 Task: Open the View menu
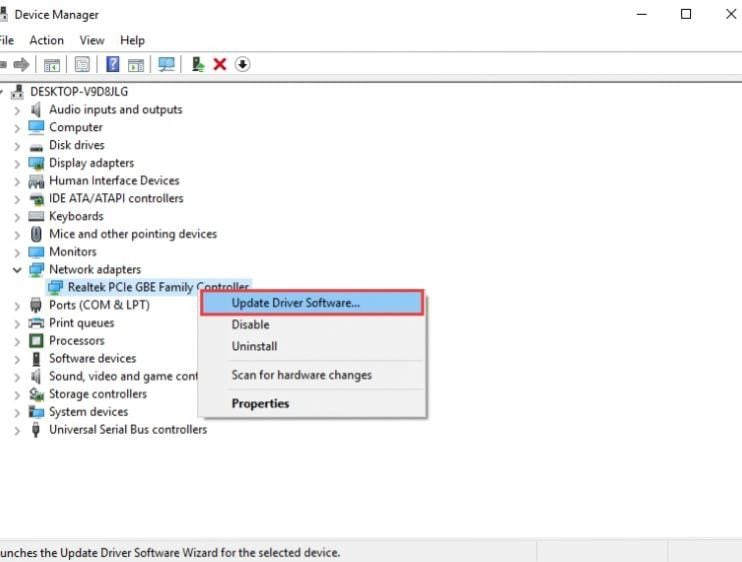coord(92,41)
